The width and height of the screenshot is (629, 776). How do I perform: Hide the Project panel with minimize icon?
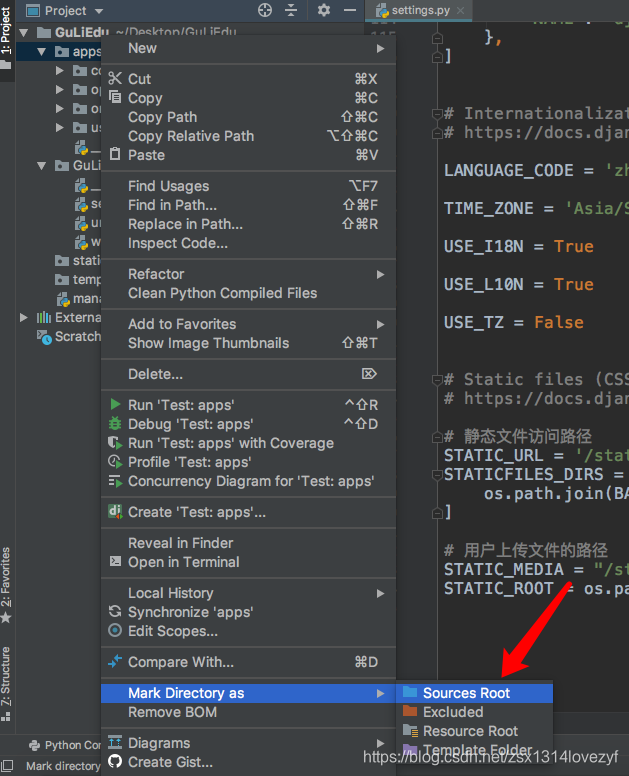[350, 10]
